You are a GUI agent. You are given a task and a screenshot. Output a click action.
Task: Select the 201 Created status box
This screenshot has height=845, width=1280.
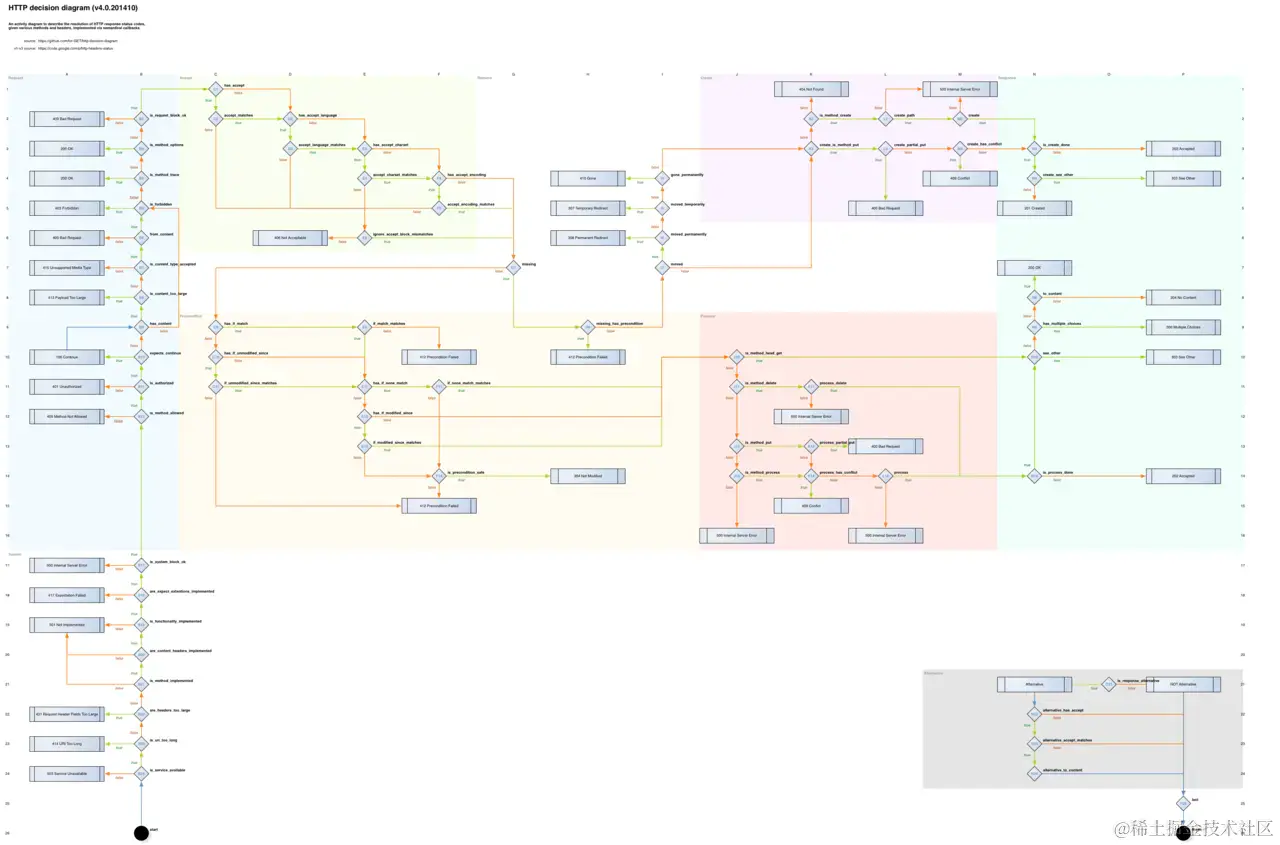point(1034,208)
